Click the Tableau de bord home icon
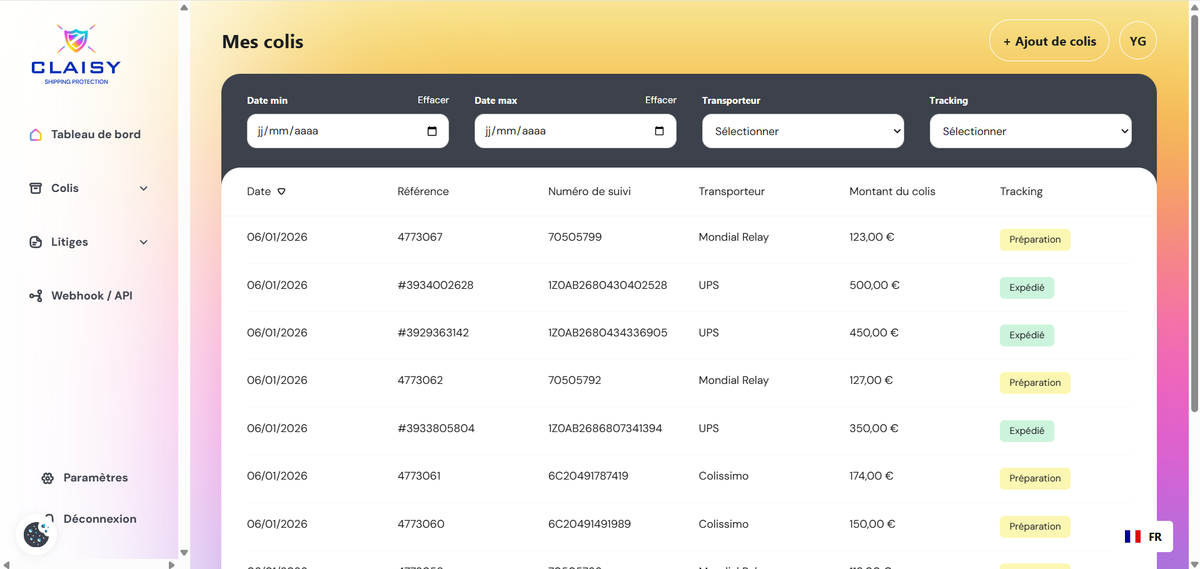 [36, 135]
